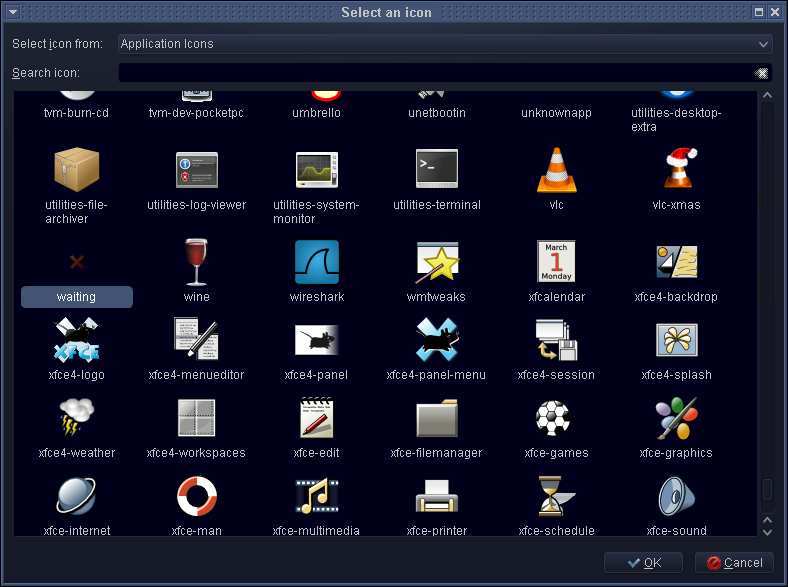Open the window menu in title bar

coord(13,12)
